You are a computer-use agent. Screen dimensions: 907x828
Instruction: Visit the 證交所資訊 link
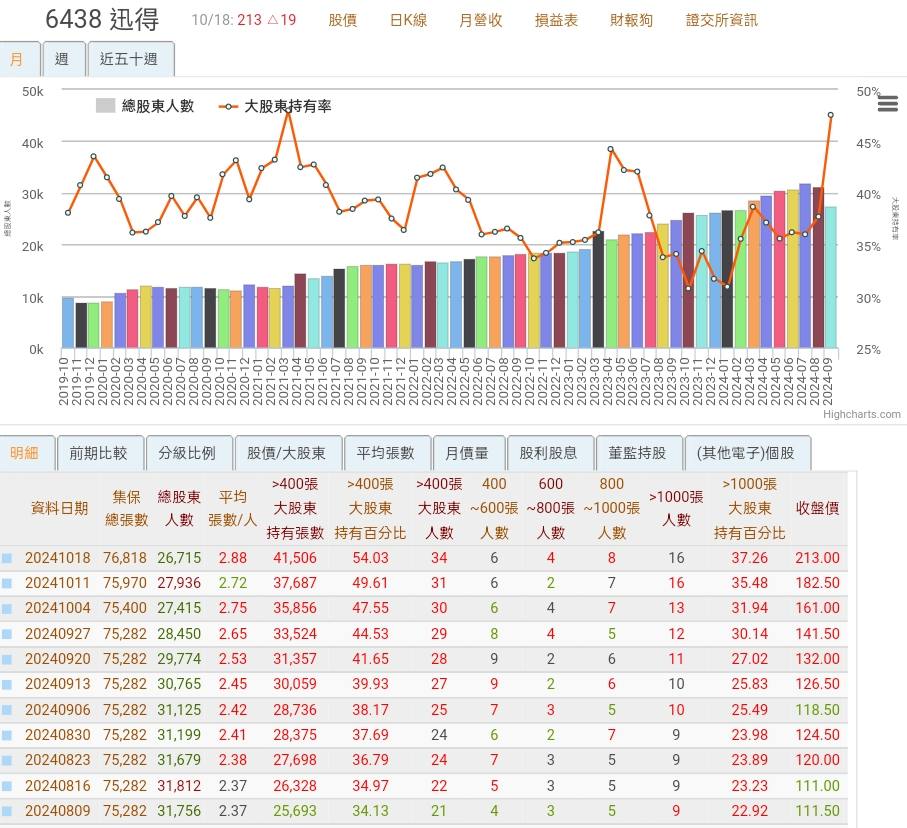click(x=721, y=20)
